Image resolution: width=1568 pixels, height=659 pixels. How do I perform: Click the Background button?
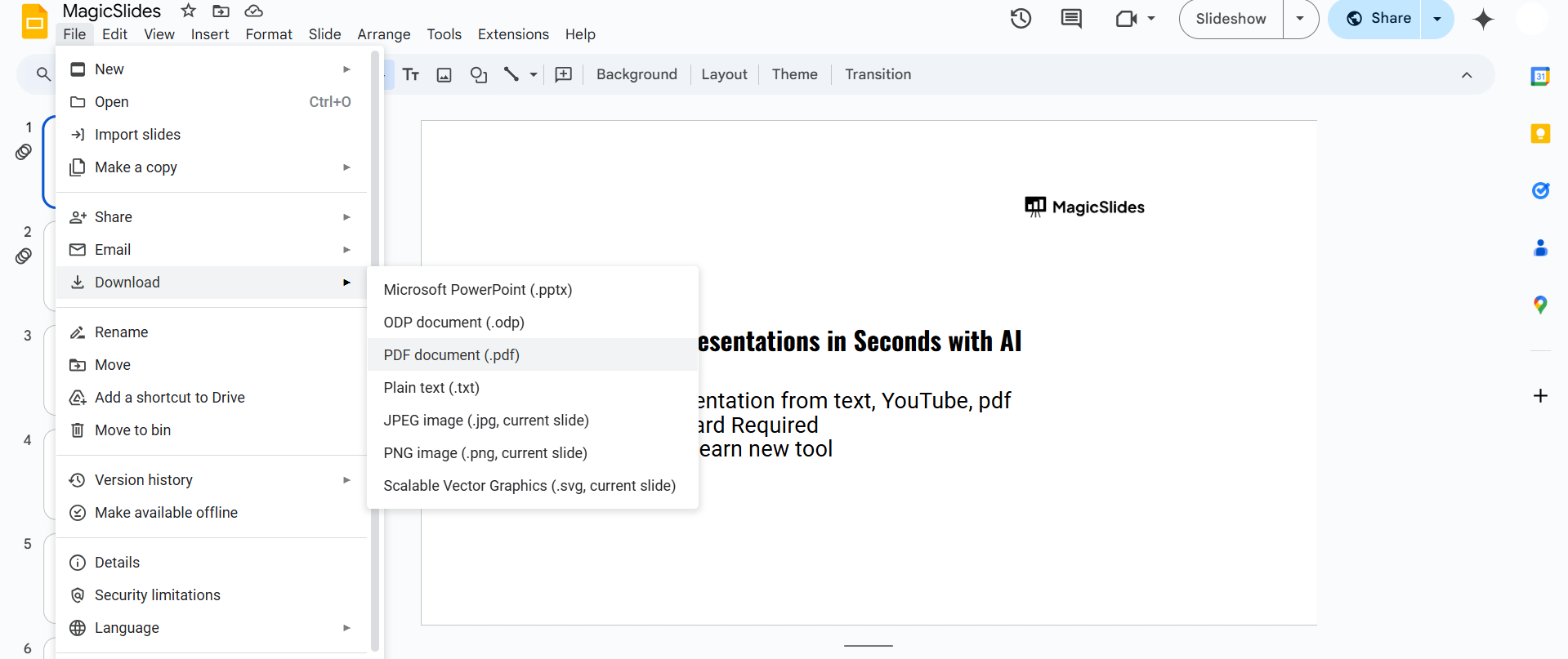click(x=637, y=74)
